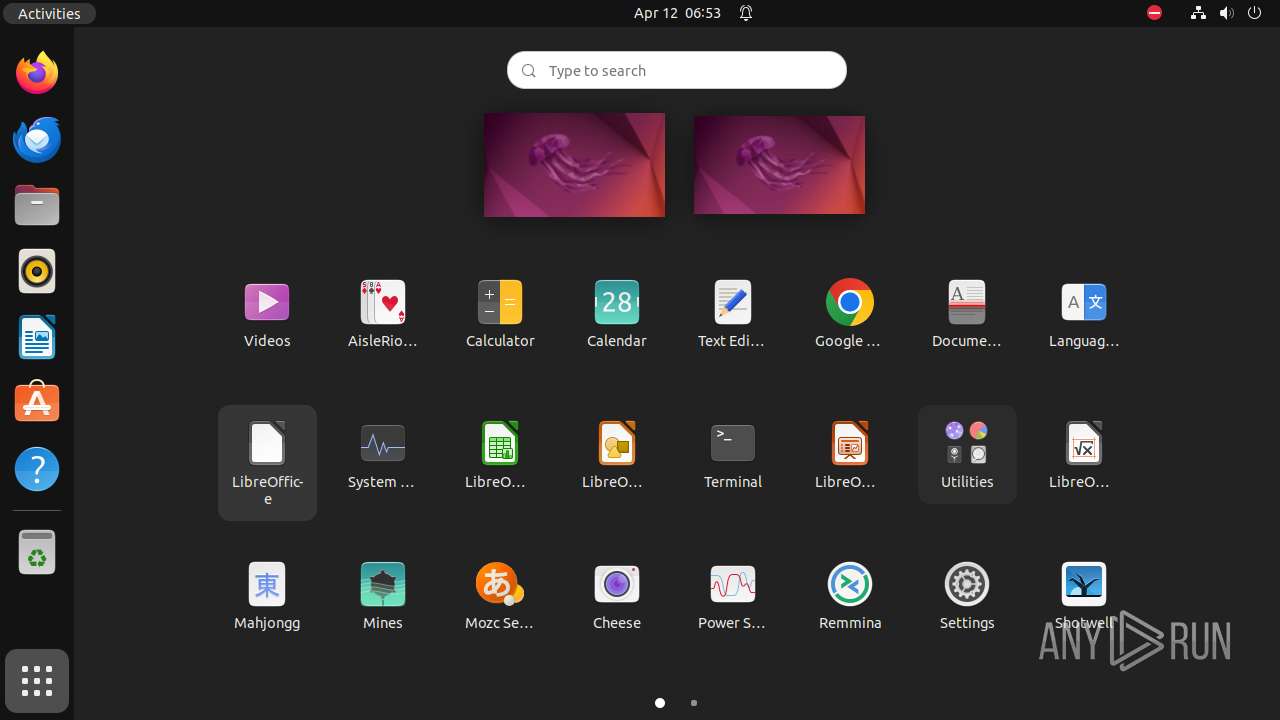This screenshot has width=1280, height=720.
Task: Open the Calculator app
Action: tap(500, 314)
